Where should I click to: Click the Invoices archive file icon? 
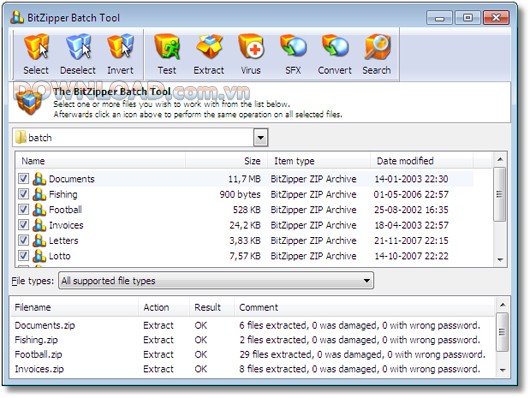pyautogui.click(x=39, y=225)
